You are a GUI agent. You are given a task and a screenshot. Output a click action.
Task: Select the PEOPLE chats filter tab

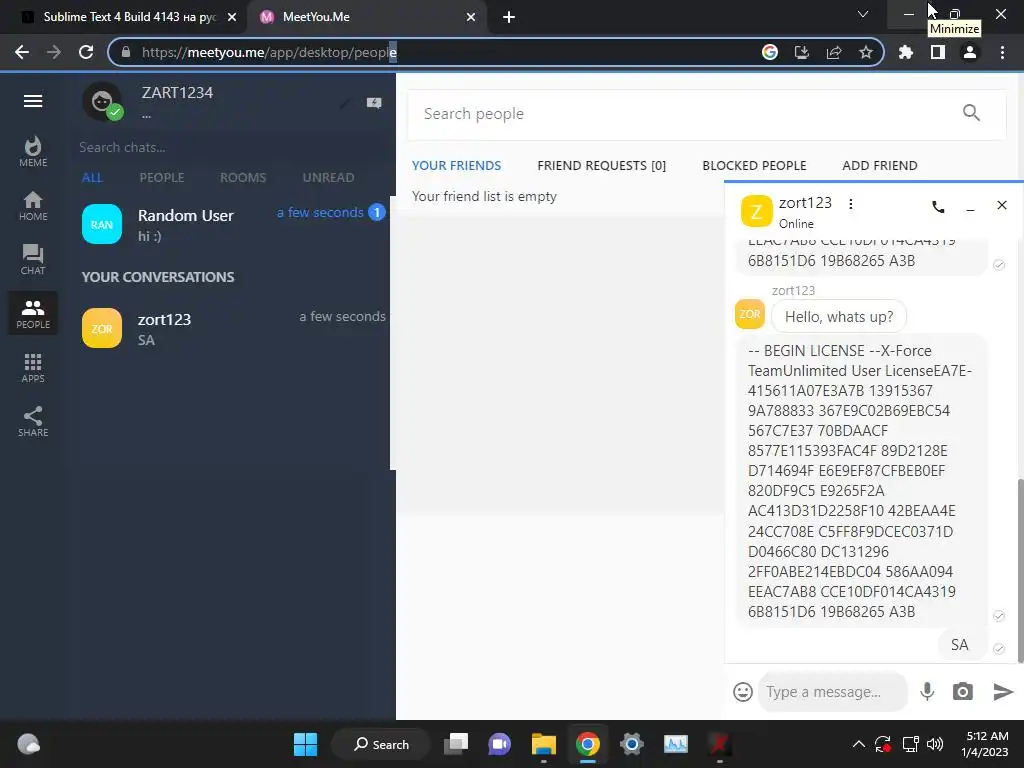[161, 178]
